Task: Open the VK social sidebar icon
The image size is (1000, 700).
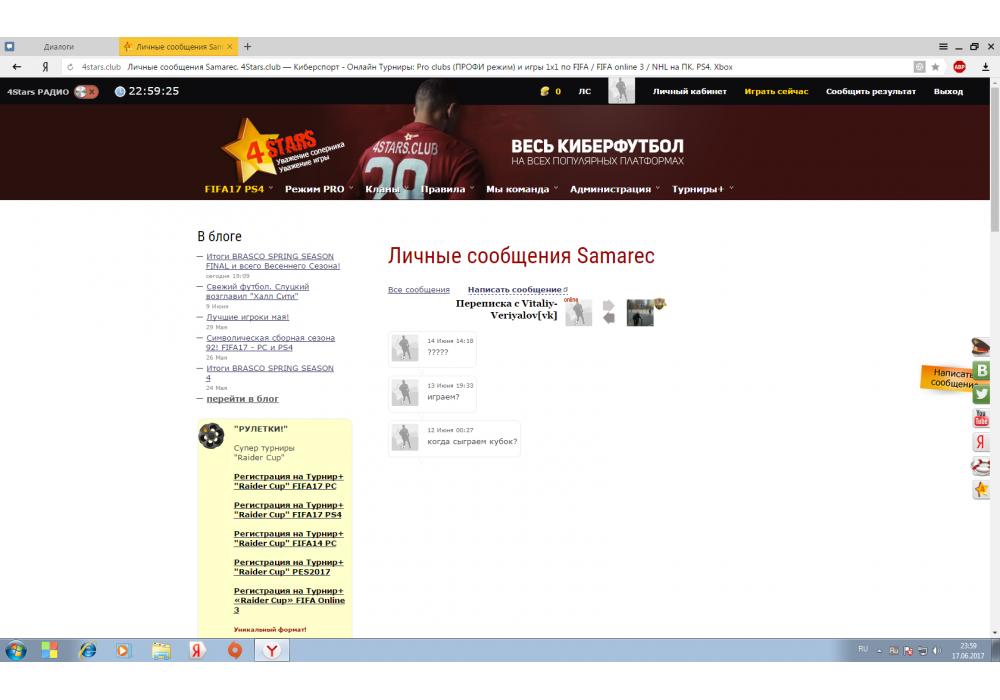Action: coord(982,370)
